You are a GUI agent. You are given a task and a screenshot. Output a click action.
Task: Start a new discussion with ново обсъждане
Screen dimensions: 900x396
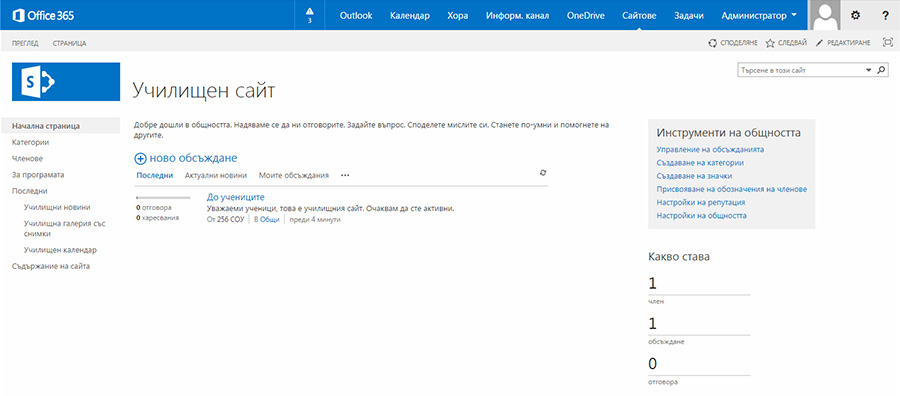185,158
